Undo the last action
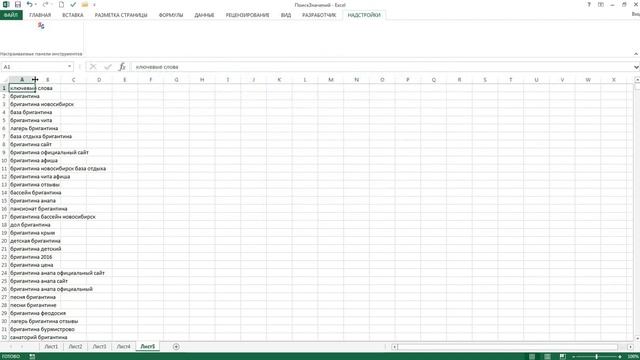This screenshot has height=360, width=640. click(x=29, y=4)
